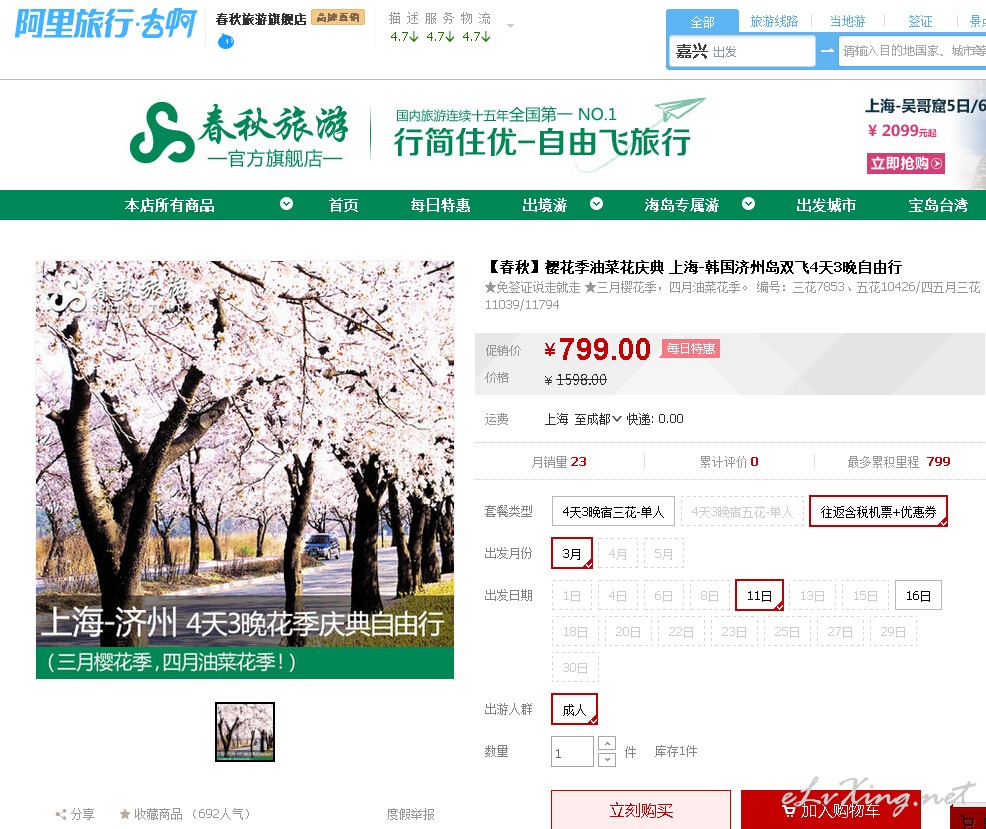Click the 春秋旅游旗舰店 store name link
The height and width of the screenshot is (829, 986).
[261, 19]
